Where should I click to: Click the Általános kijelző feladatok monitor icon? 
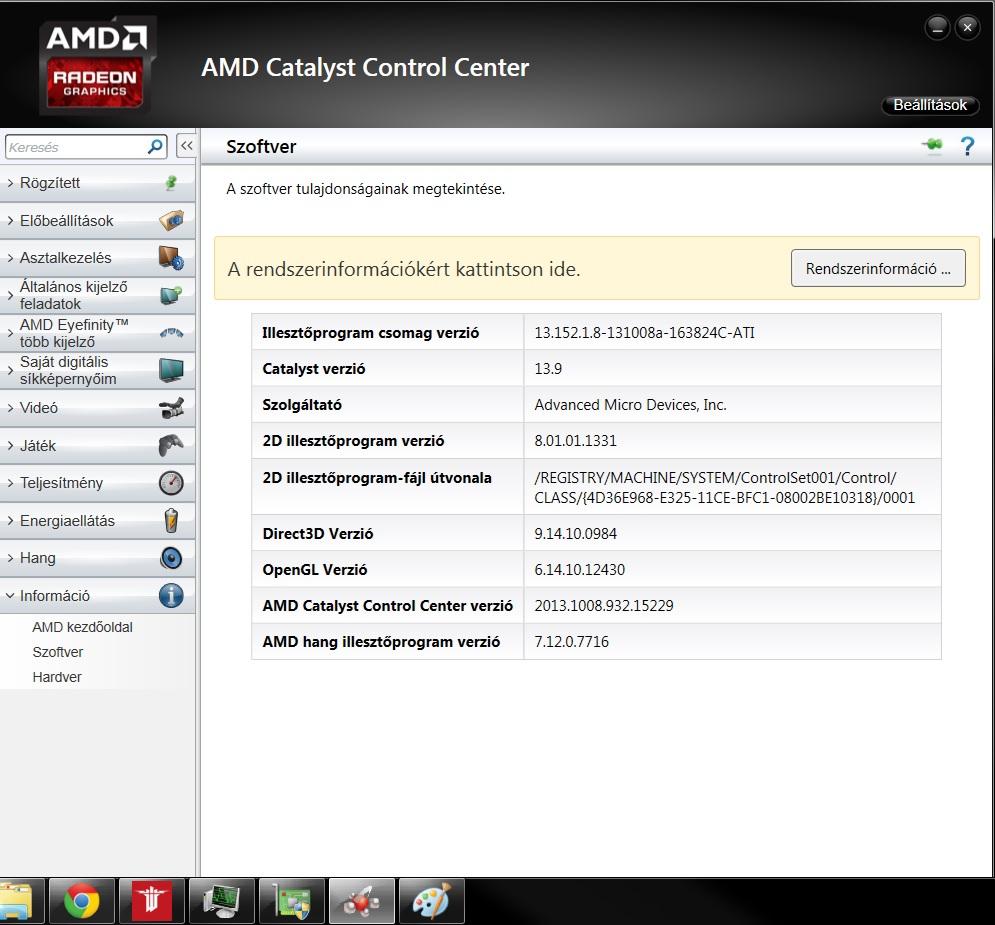[x=171, y=295]
